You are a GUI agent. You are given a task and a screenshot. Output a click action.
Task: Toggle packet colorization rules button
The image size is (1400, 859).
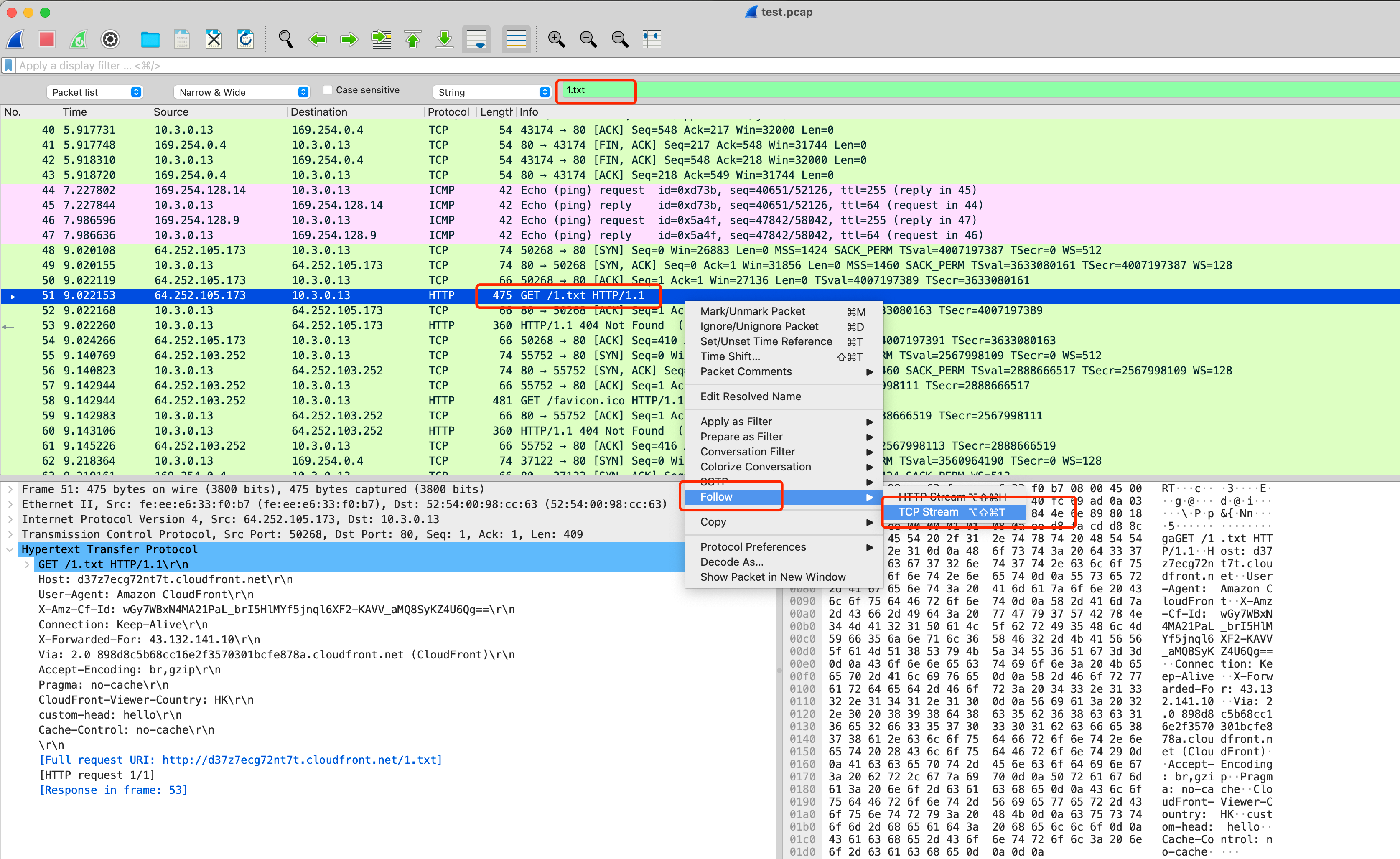(x=516, y=39)
